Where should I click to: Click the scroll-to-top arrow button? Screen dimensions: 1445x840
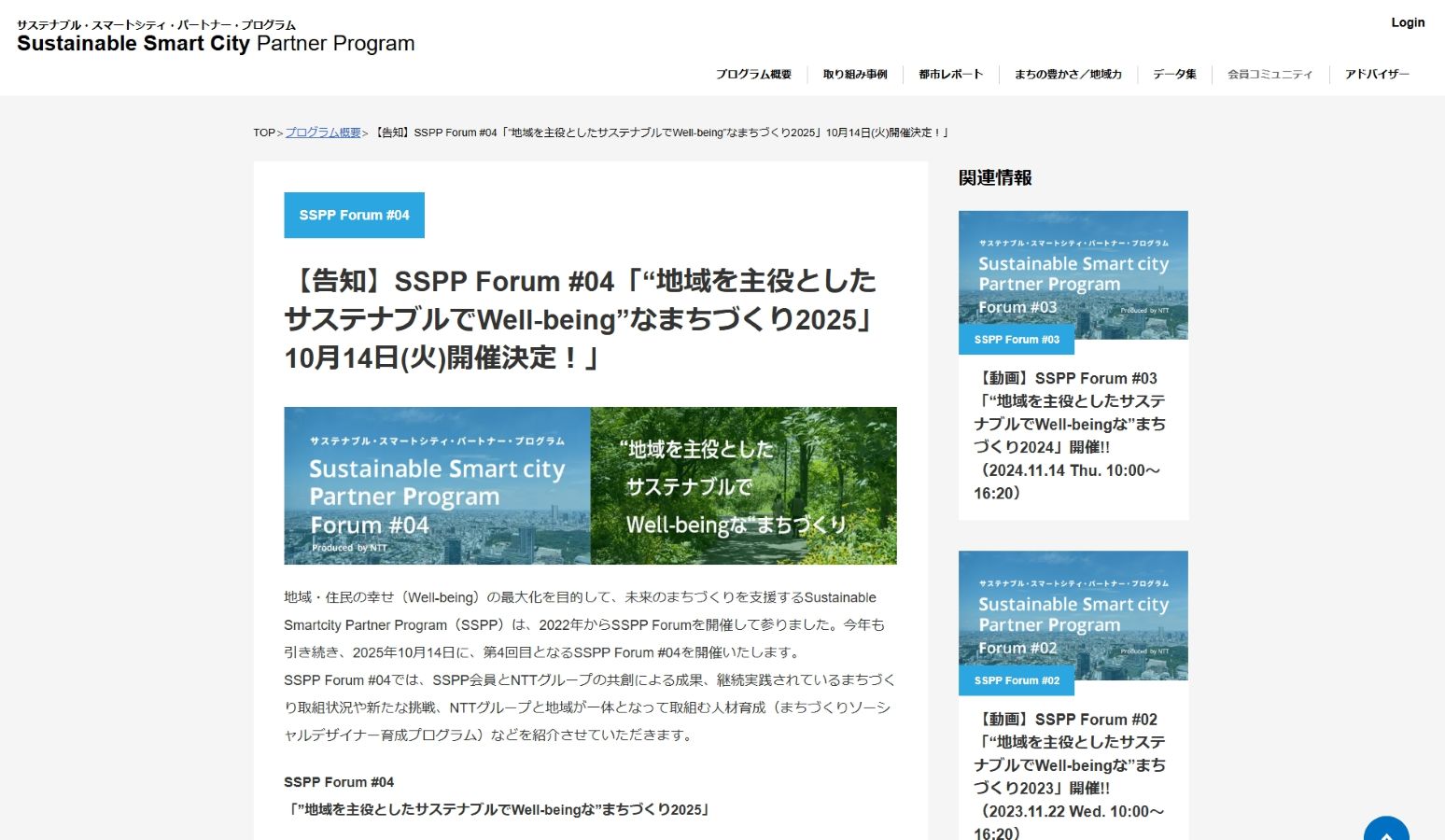pyautogui.click(x=1385, y=831)
